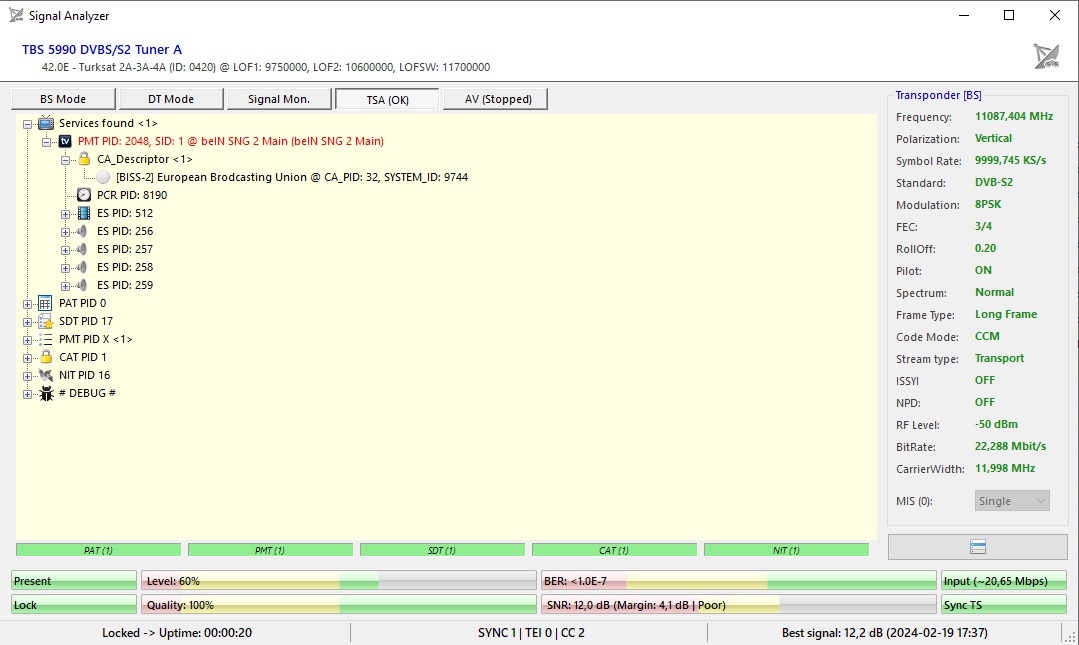Click the round icon beside the BISS-2 entry
This screenshot has height=645, width=1079.
coord(103,177)
